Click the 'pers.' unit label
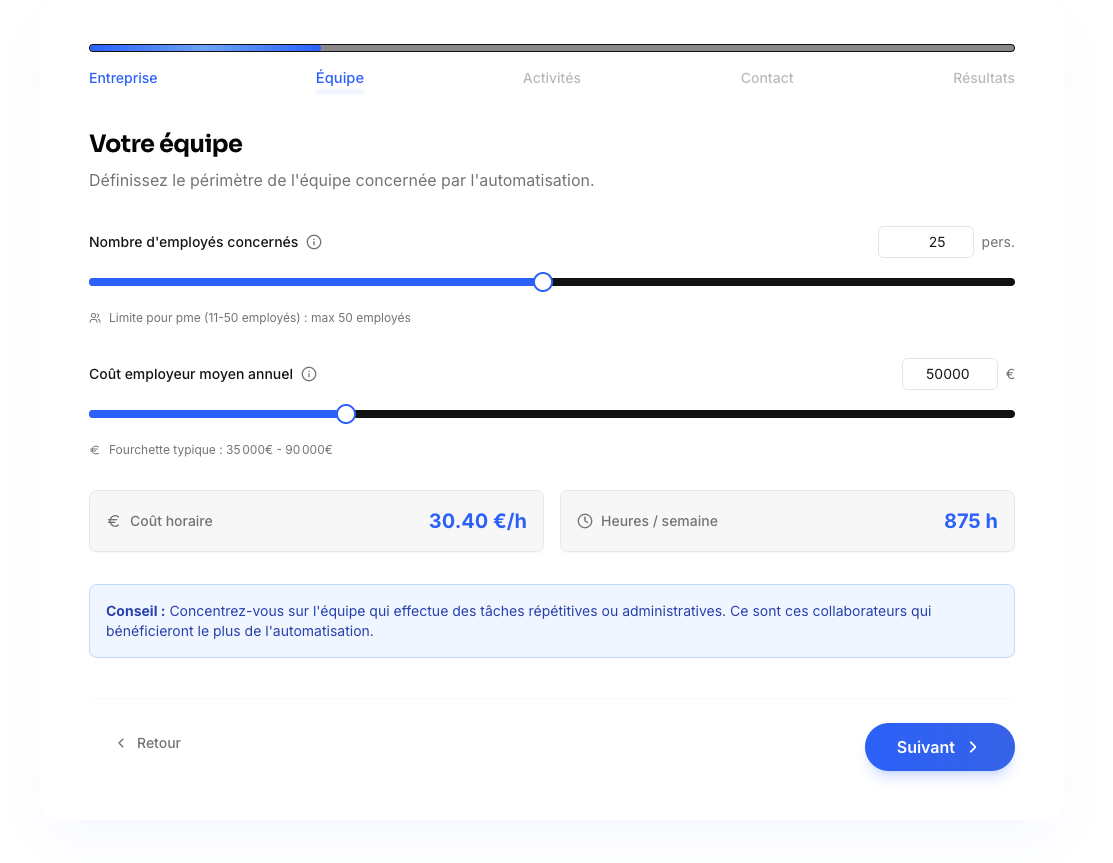The width and height of the screenshot is (1113, 863). [x=998, y=242]
